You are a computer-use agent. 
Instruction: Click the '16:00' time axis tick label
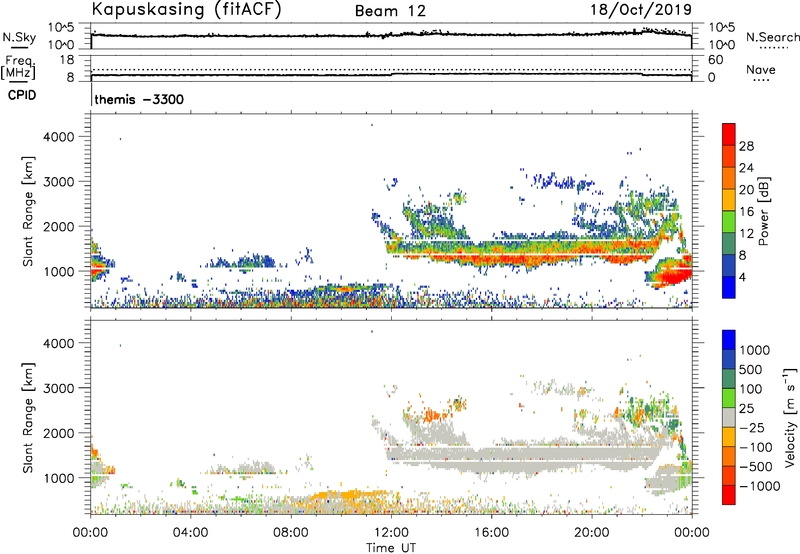[491, 533]
